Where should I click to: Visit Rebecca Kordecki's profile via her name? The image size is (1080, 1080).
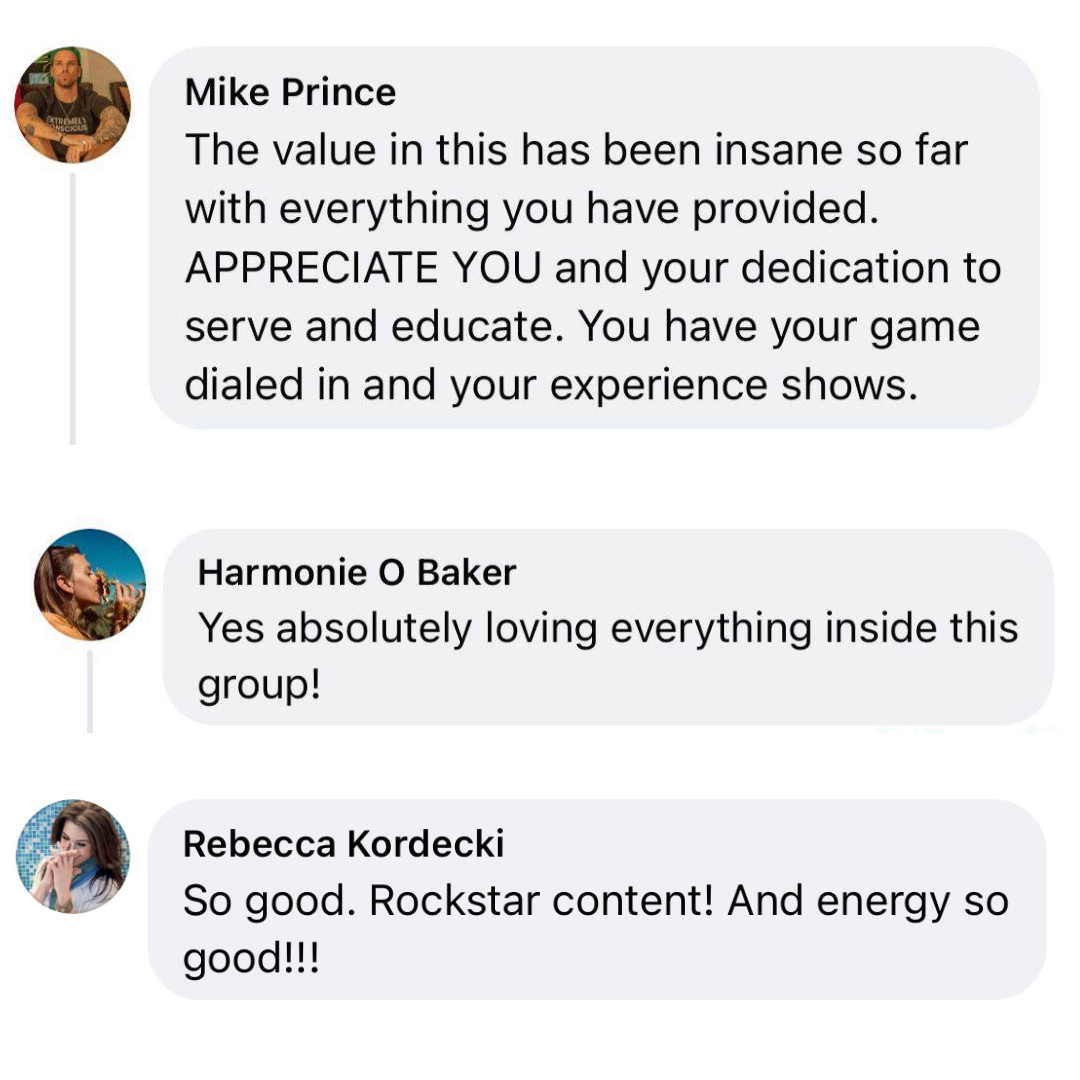point(343,844)
